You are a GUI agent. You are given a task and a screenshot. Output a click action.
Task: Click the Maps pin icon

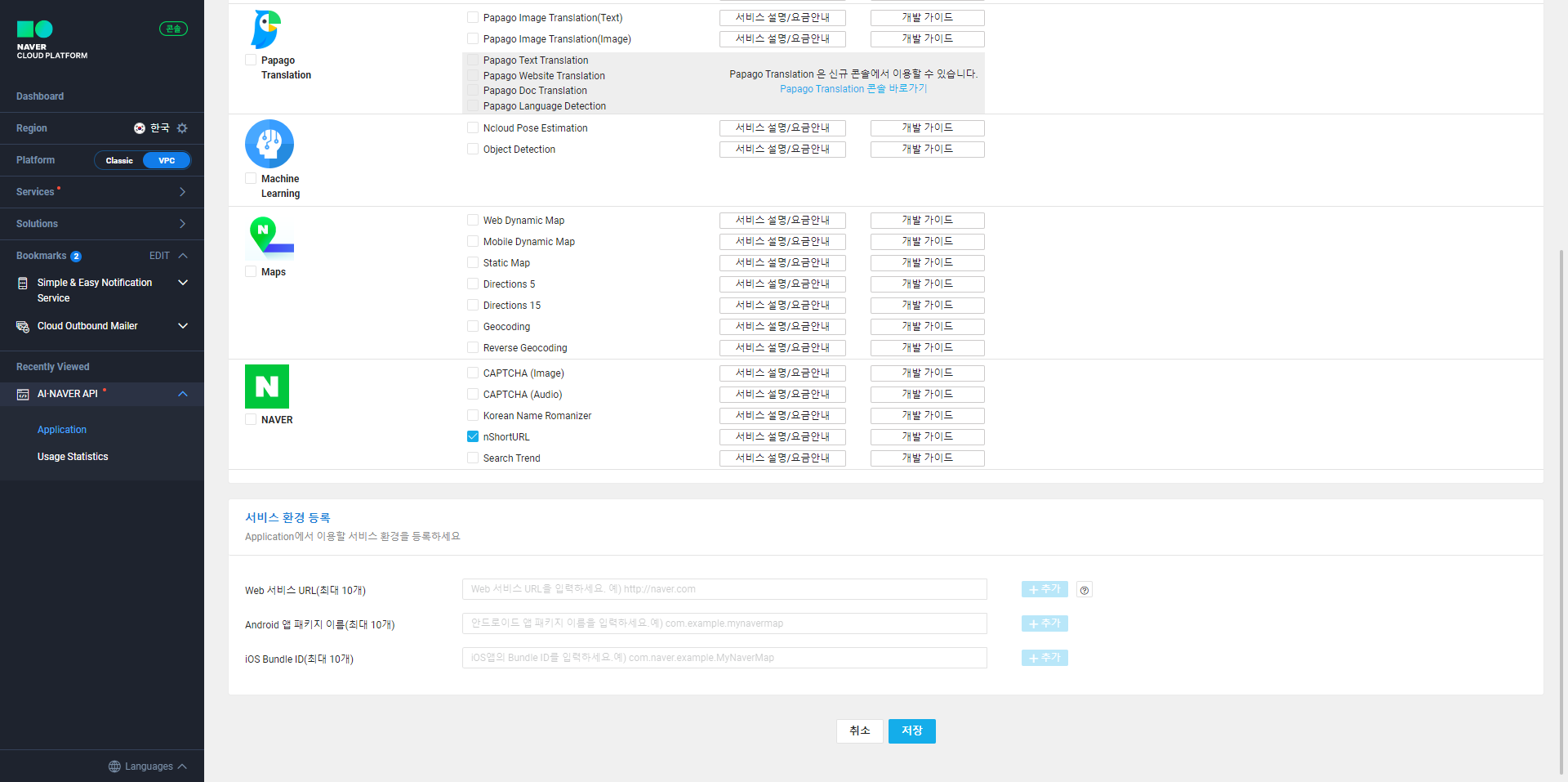pos(271,238)
